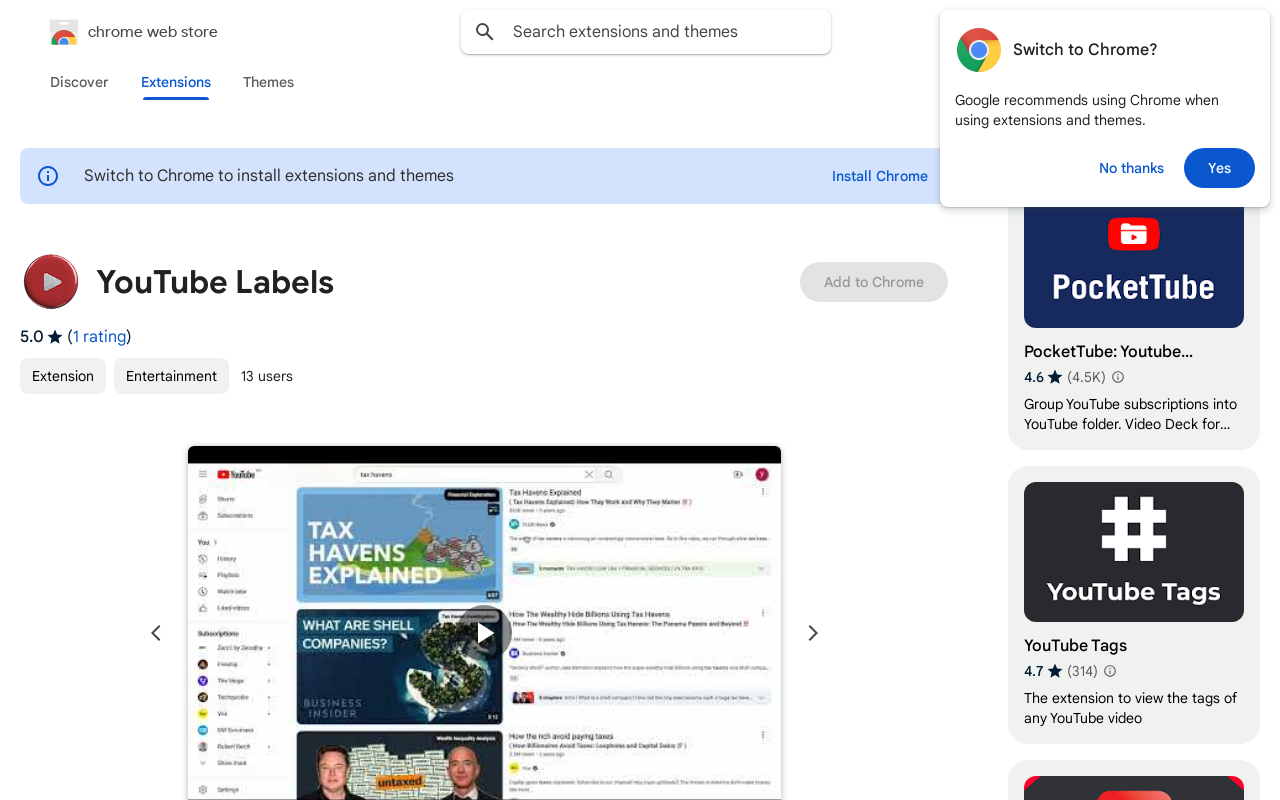Click the chrome web store logo
The width and height of the screenshot is (1280, 800).
point(64,31)
